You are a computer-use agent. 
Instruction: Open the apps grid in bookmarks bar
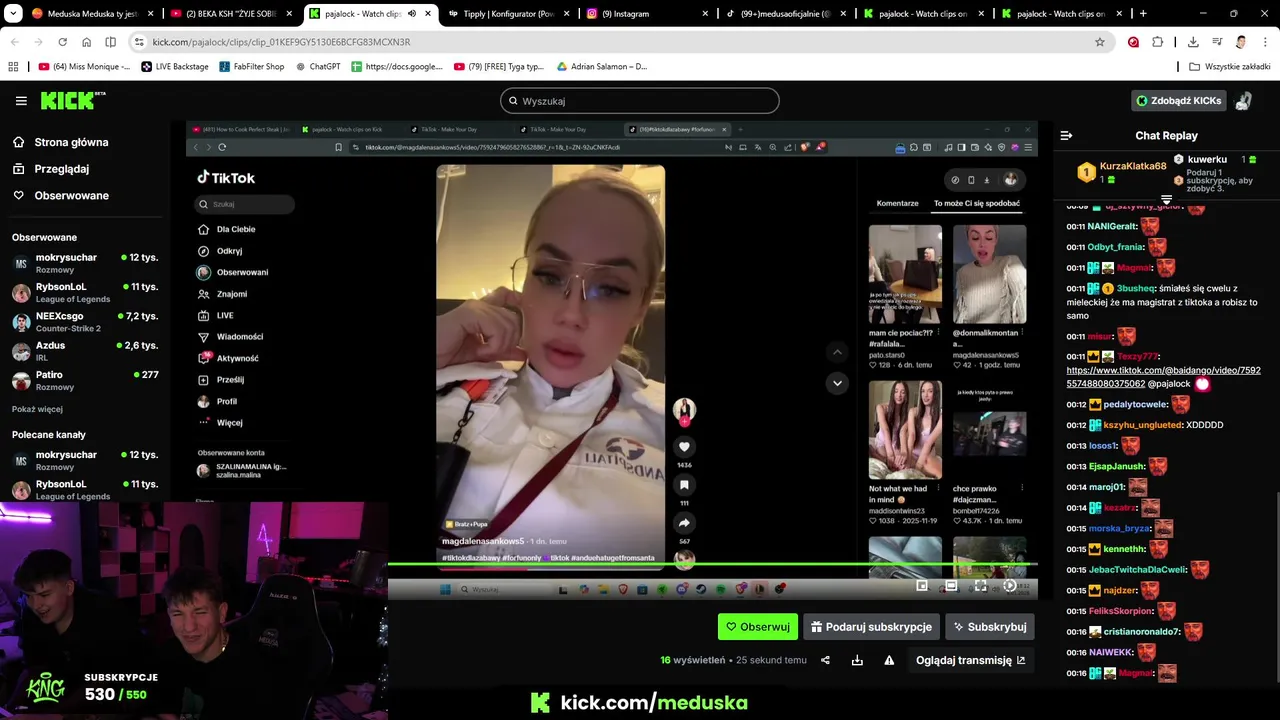pyautogui.click(x=13, y=67)
